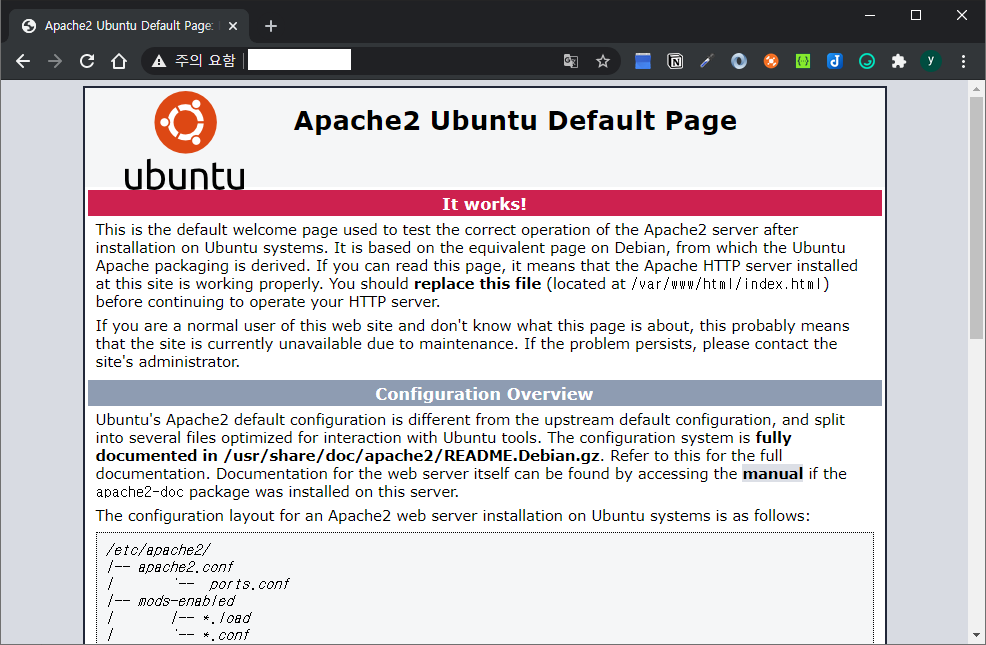
Task: Open the profile avatar labeled y
Action: point(931,61)
